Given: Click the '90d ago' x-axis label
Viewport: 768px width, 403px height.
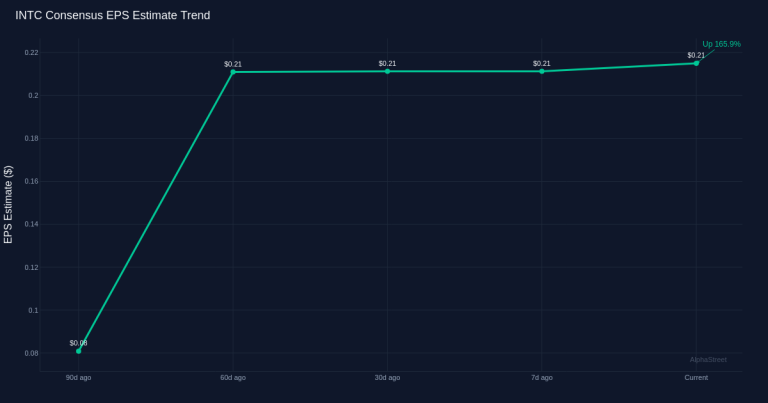Looking at the screenshot, I should click(78, 378).
